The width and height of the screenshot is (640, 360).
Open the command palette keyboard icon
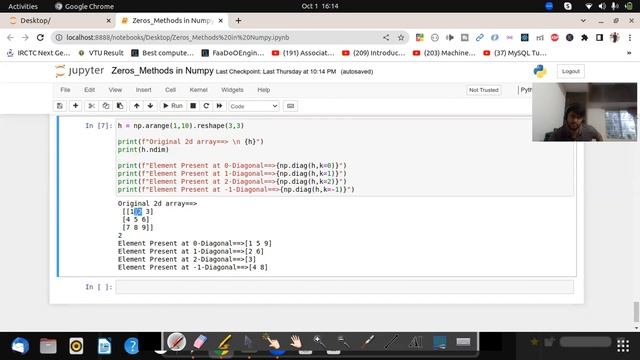(x=290, y=106)
